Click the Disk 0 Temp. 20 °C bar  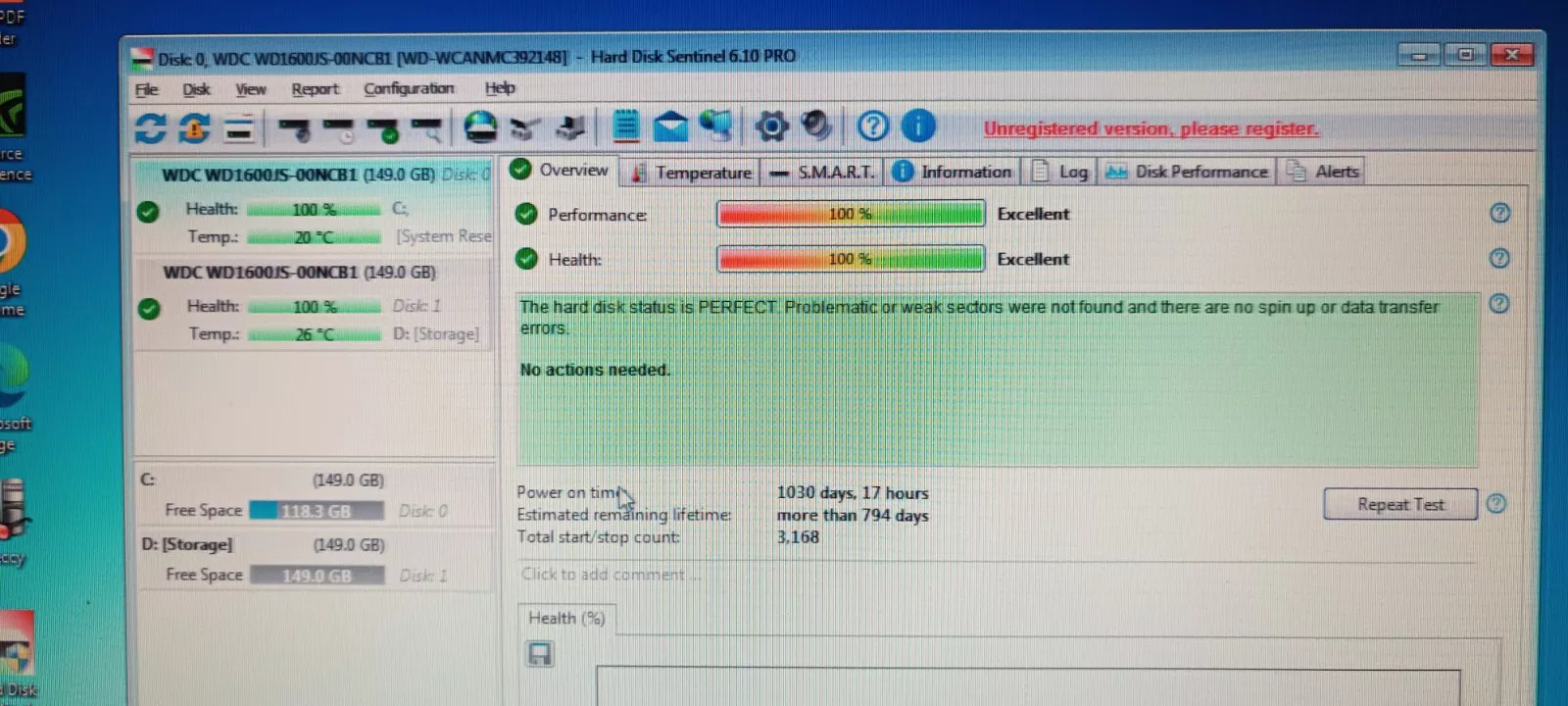(x=314, y=237)
